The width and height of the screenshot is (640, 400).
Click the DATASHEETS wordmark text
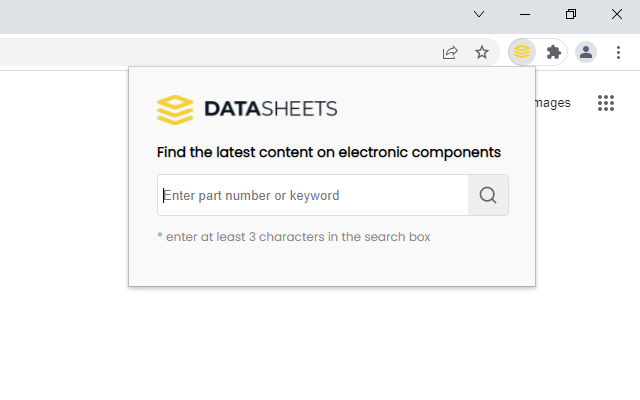pos(270,109)
